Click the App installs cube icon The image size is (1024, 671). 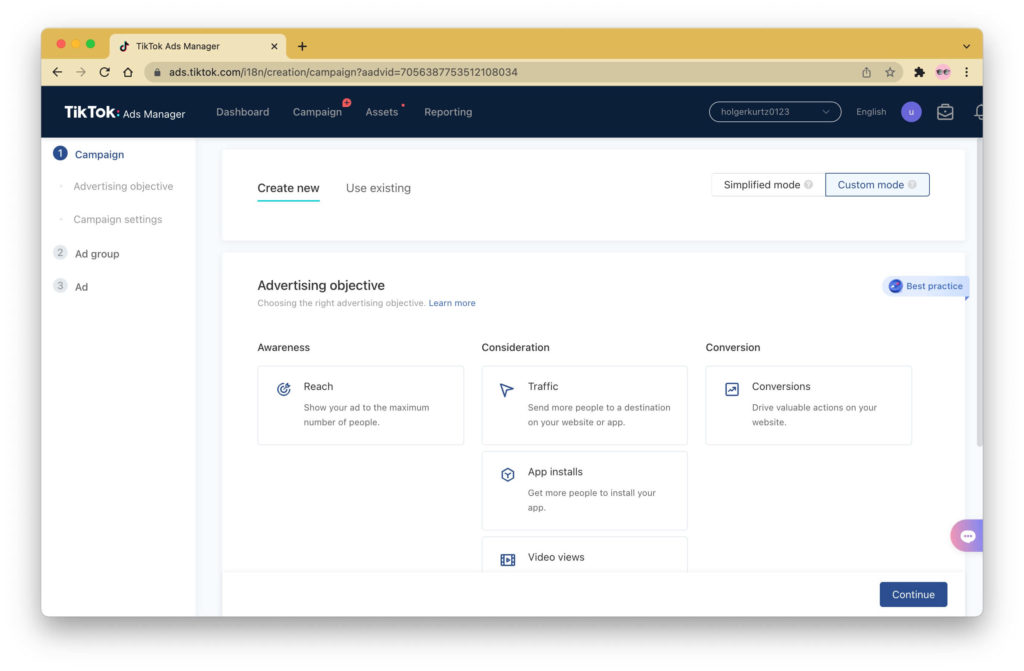[x=507, y=475]
